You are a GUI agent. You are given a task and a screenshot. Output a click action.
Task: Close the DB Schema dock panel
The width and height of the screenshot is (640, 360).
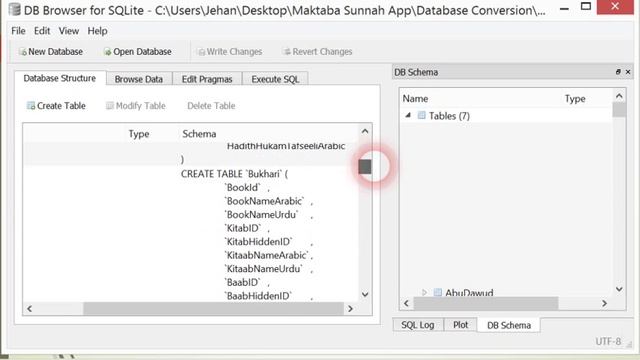[x=628, y=72]
